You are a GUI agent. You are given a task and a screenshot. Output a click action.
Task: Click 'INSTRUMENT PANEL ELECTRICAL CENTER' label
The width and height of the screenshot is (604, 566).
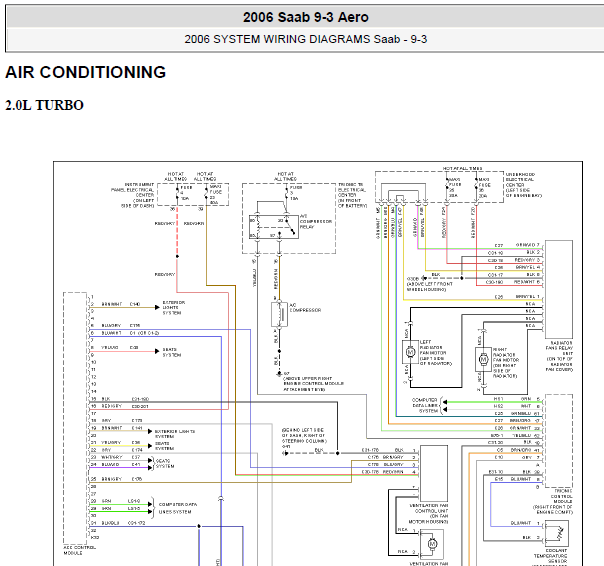pos(133,195)
